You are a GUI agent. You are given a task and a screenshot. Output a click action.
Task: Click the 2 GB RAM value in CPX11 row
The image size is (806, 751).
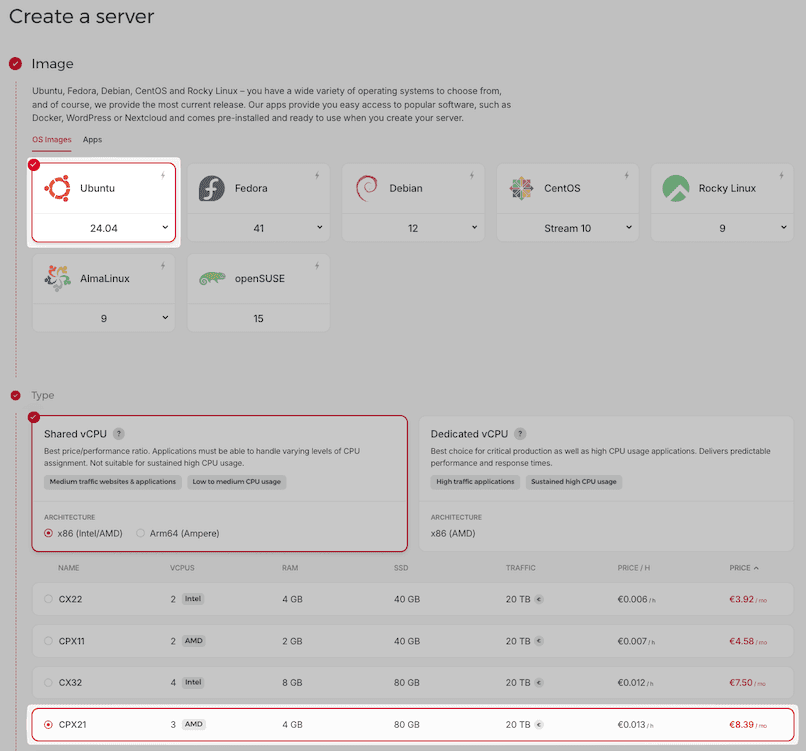pos(292,642)
